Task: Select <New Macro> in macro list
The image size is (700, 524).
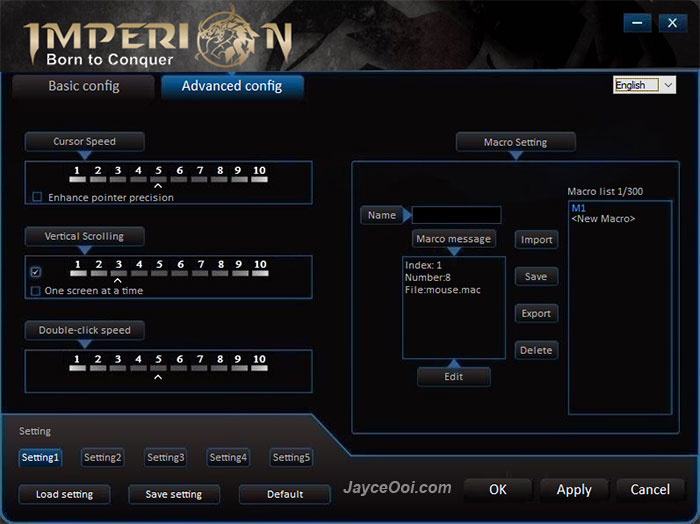Action: (603, 219)
